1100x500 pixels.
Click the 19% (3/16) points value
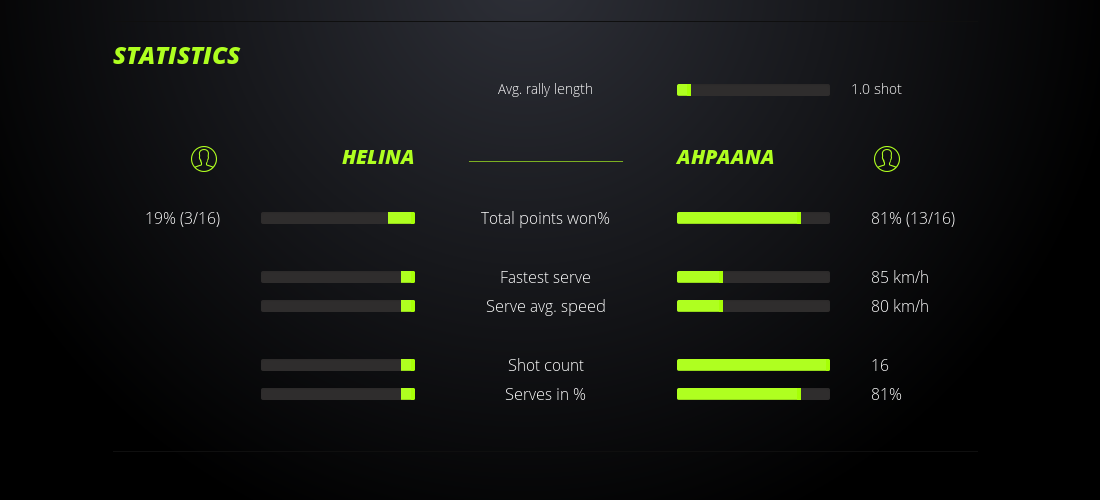(x=183, y=218)
